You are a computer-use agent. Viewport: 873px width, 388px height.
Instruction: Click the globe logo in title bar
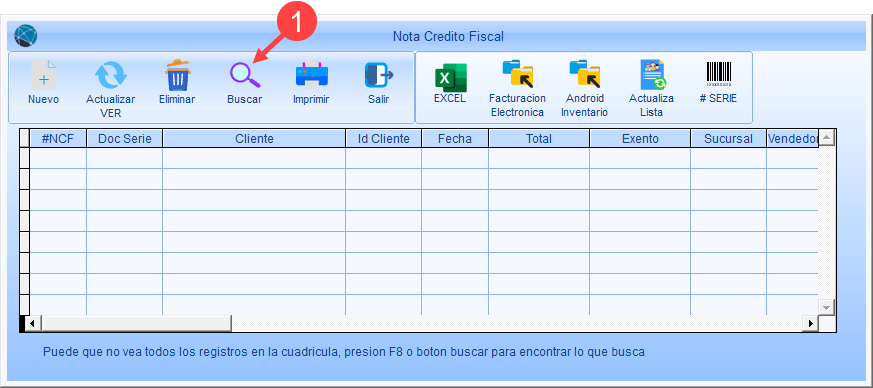click(25, 36)
